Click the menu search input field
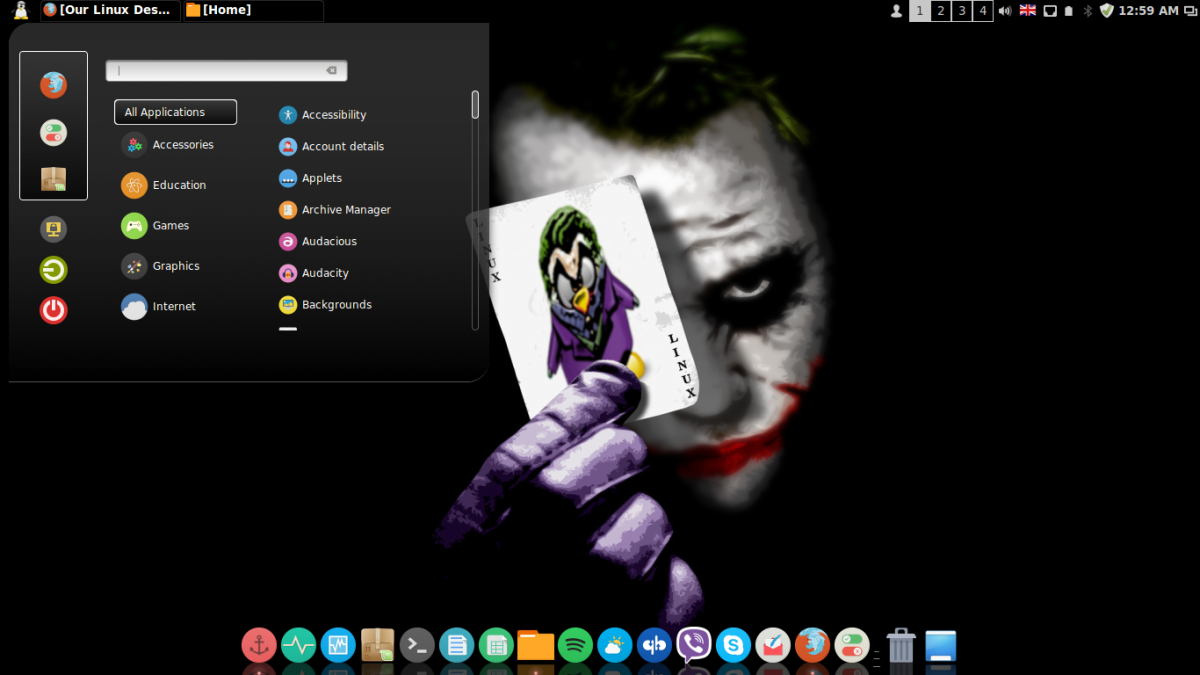The image size is (1200, 675). tap(226, 71)
